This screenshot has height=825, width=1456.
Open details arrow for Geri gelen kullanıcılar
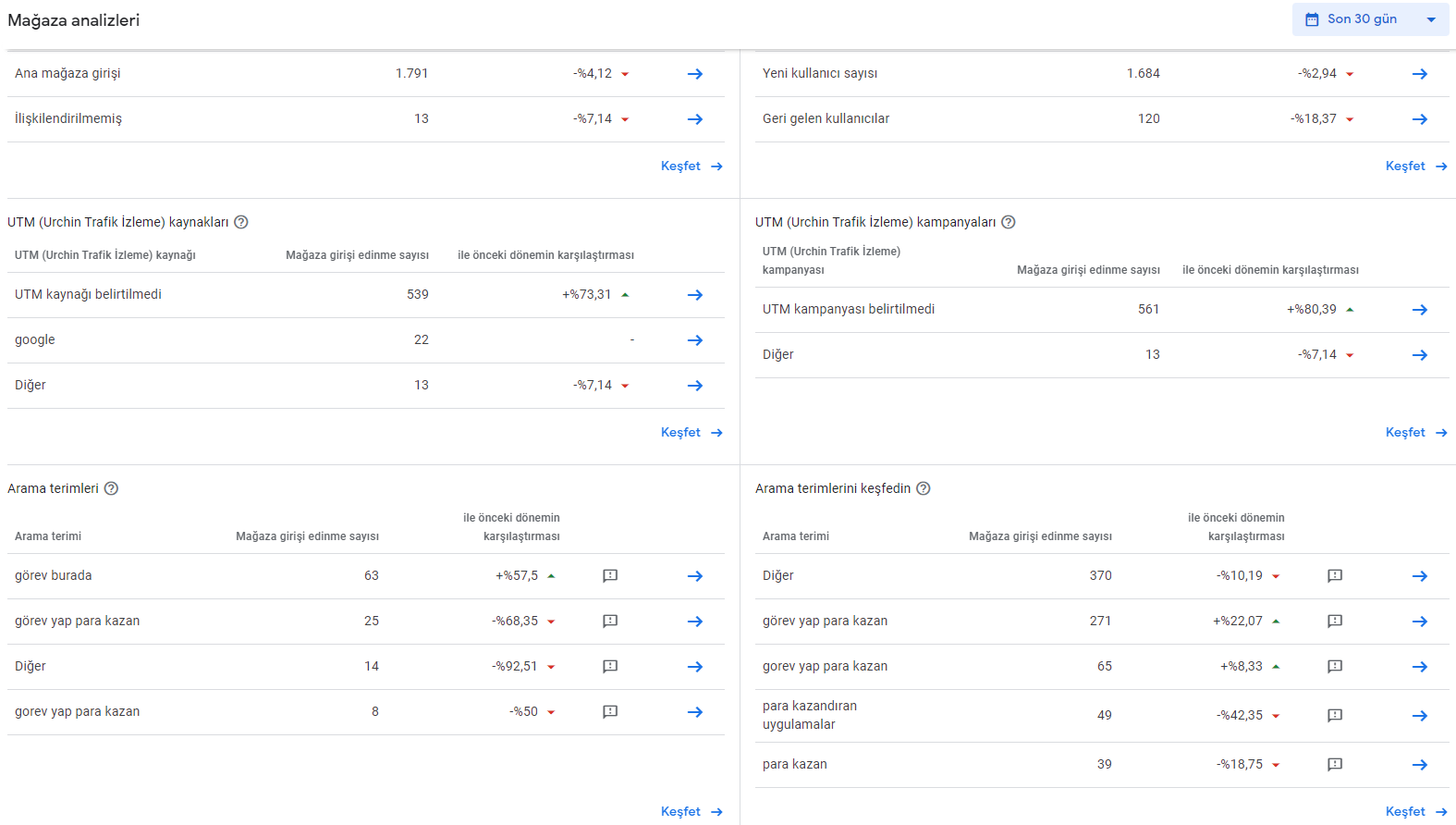pyautogui.click(x=1420, y=119)
